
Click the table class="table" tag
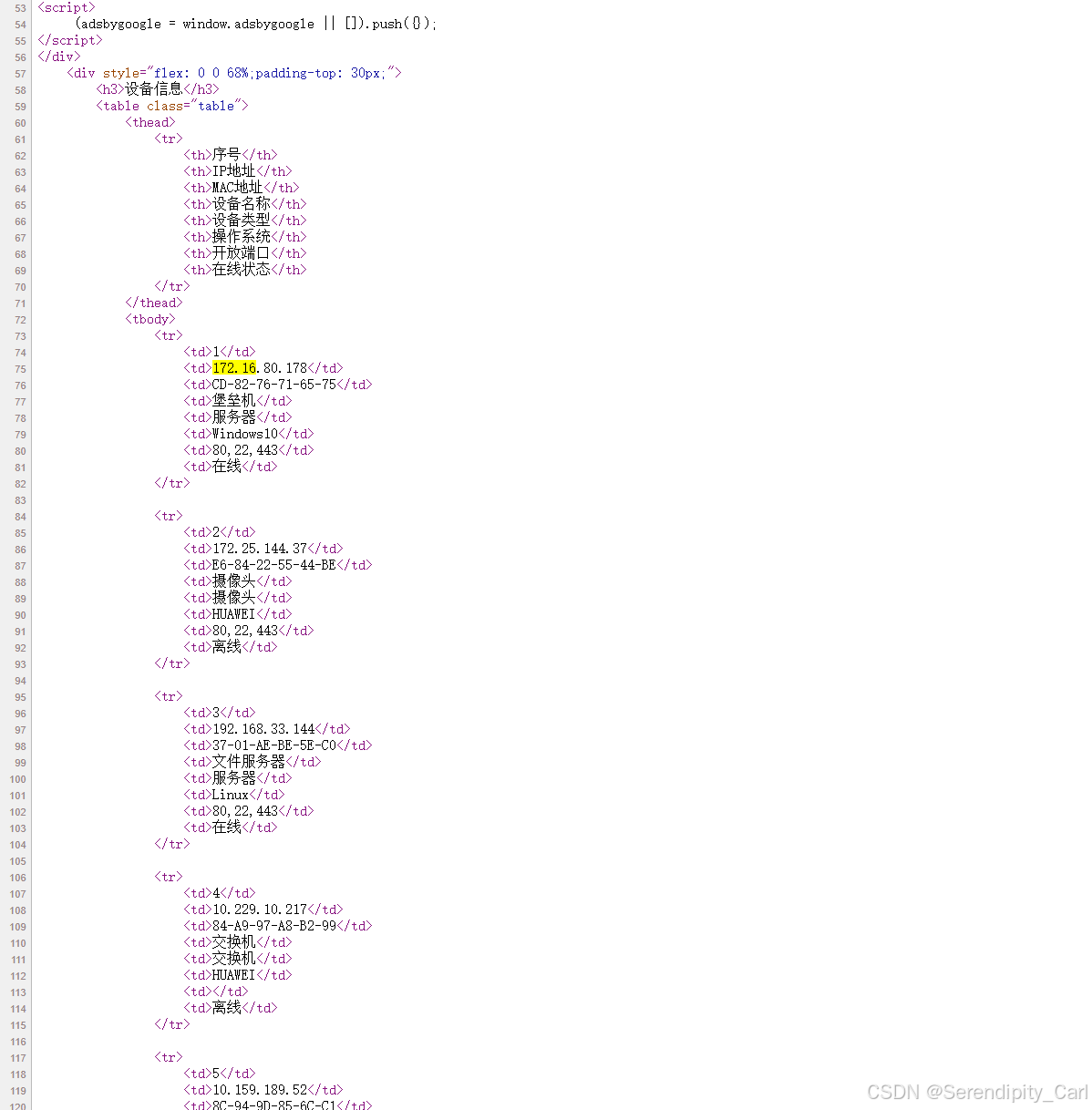click(x=172, y=106)
